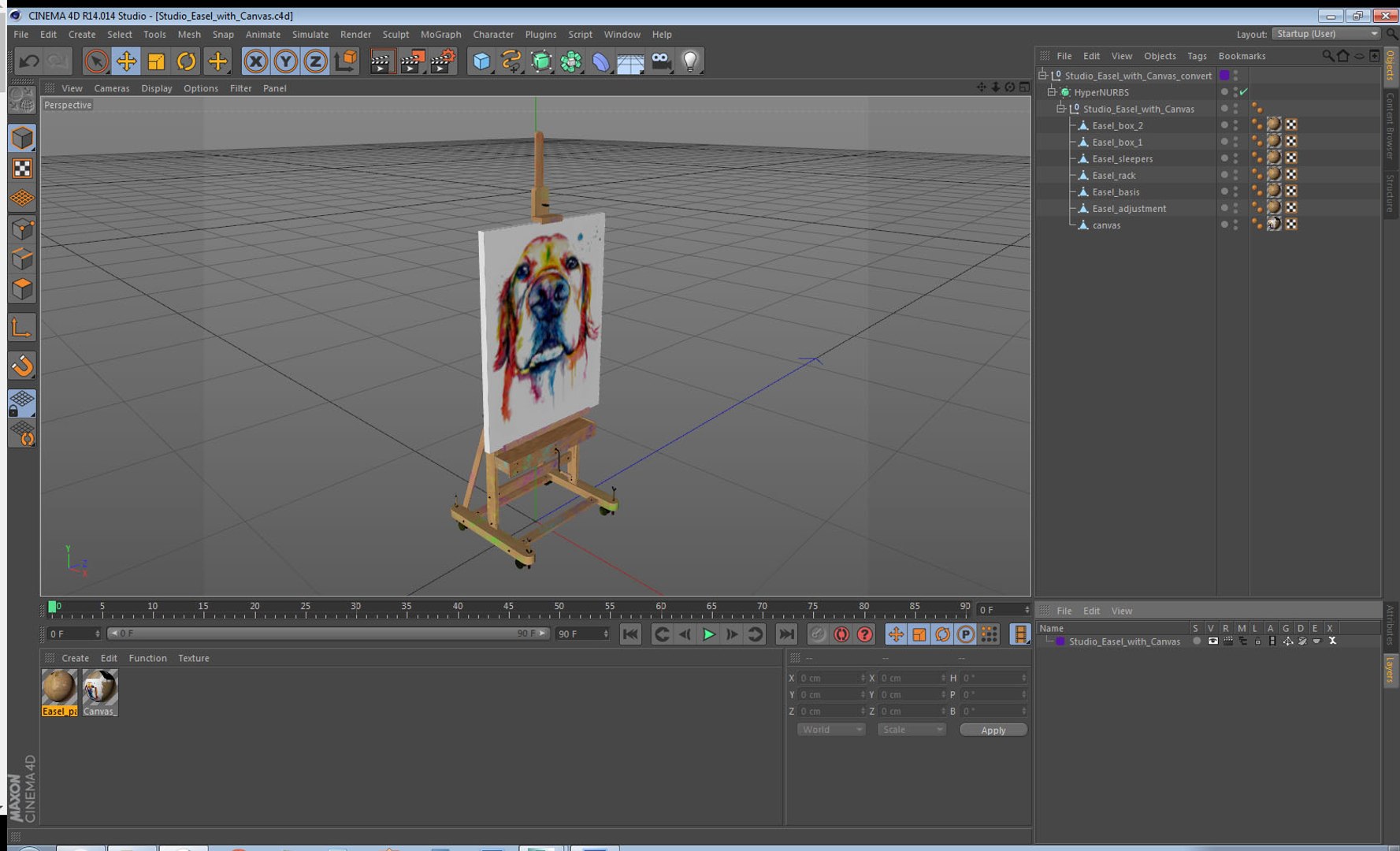Enable Axis mode icon
The width and height of the screenshot is (1400, 851).
click(22, 327)
